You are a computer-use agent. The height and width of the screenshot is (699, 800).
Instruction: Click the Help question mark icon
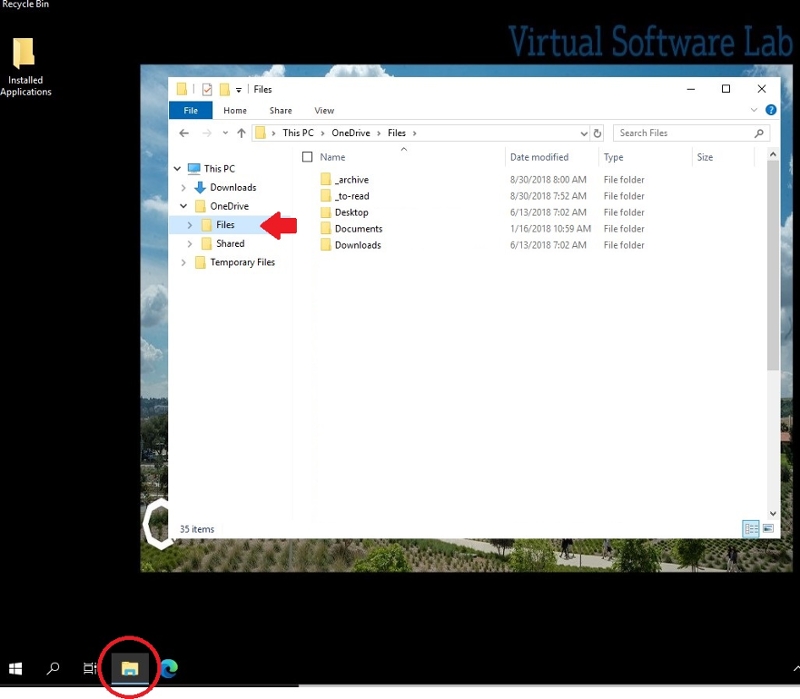[771, 111]
